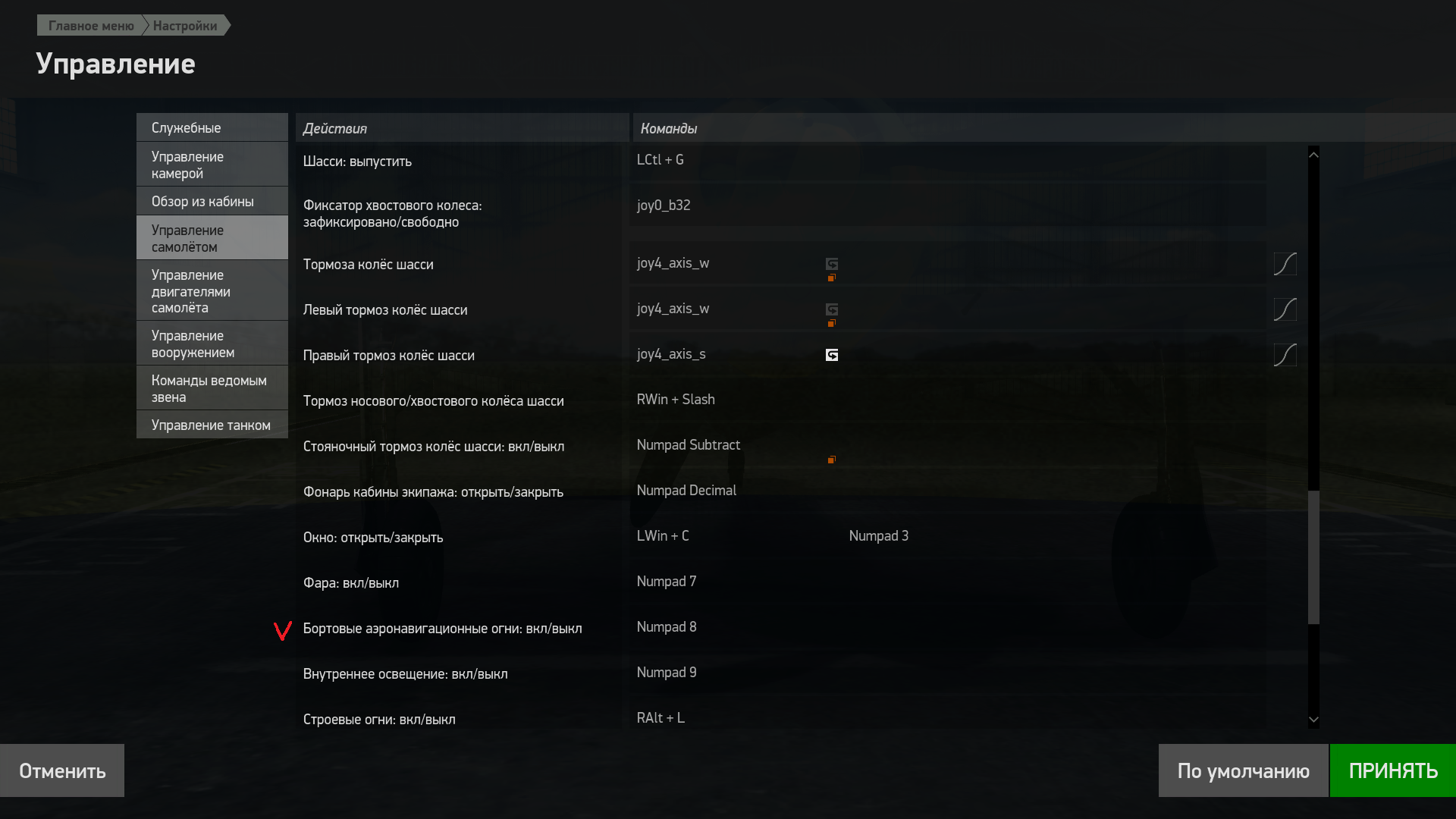Click По умолчанию to reset bindings

point(1243,770)
